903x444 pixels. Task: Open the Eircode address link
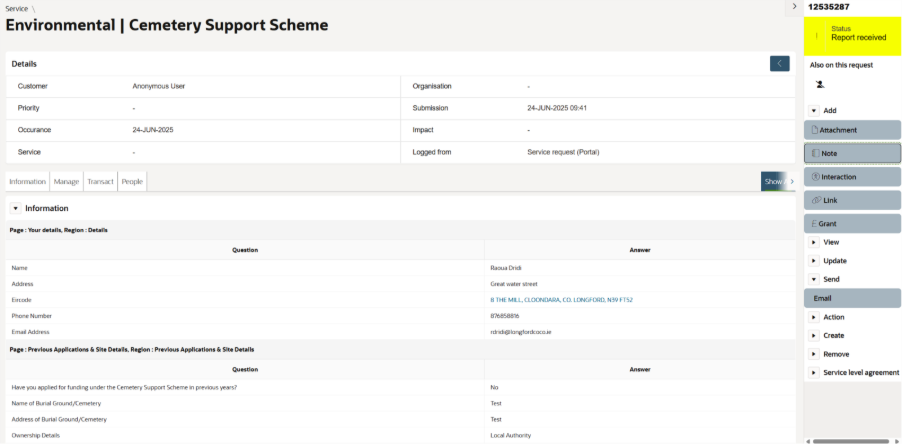click(x=561, y=300)
